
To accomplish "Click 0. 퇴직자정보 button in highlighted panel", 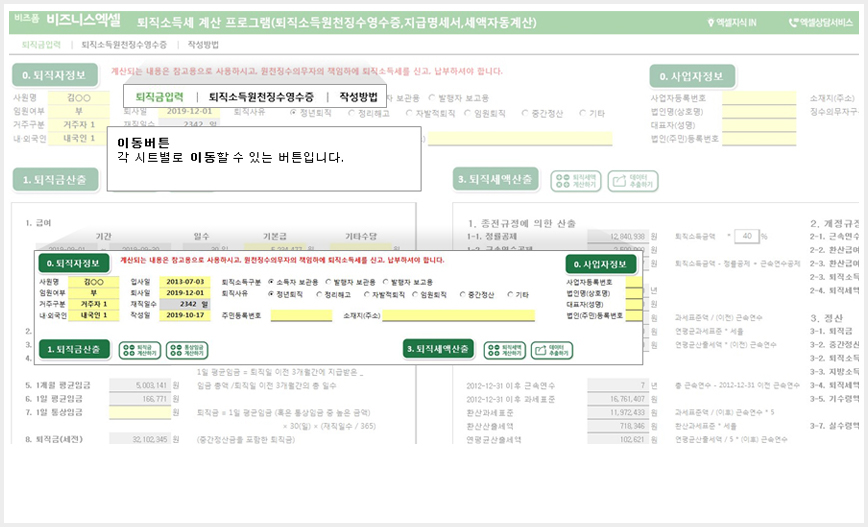I will pyautogui.click(x=73, y=264).
